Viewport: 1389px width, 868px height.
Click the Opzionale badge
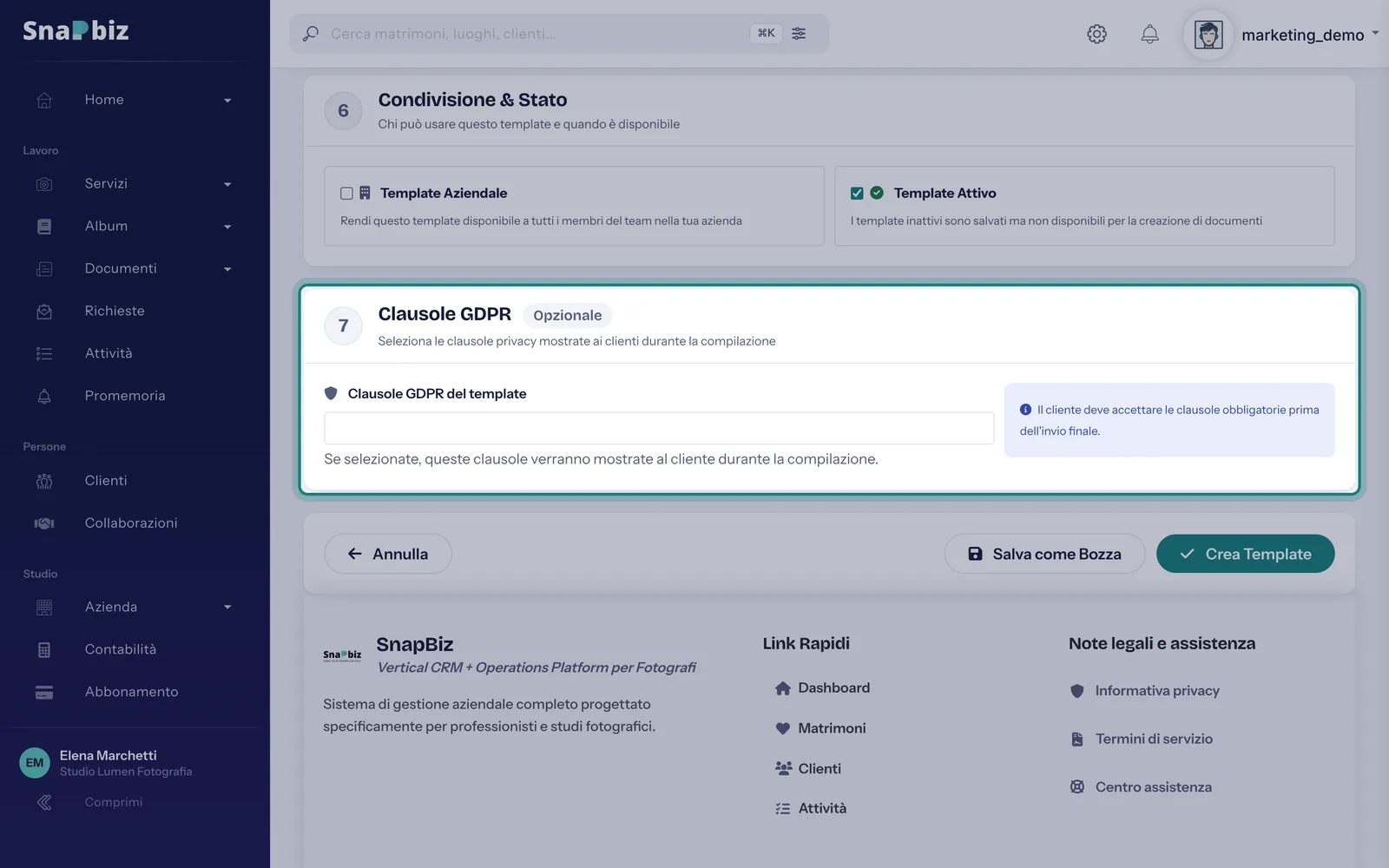[x=568, y=315]
